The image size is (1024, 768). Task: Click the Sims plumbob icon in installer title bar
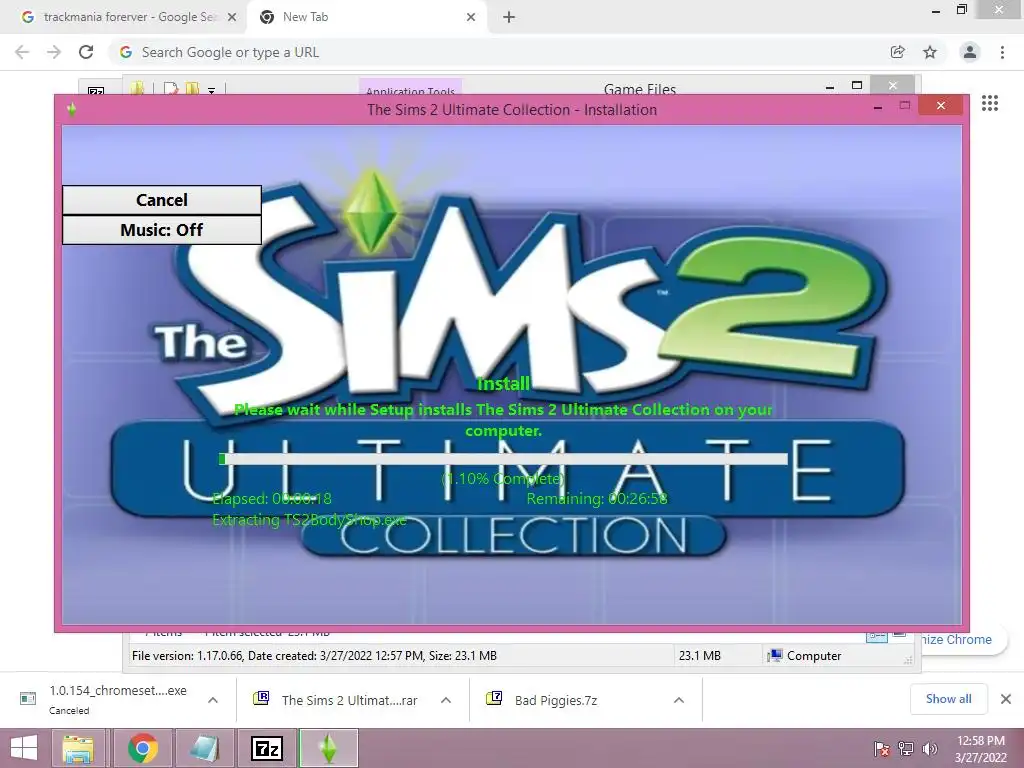(71, 109)
